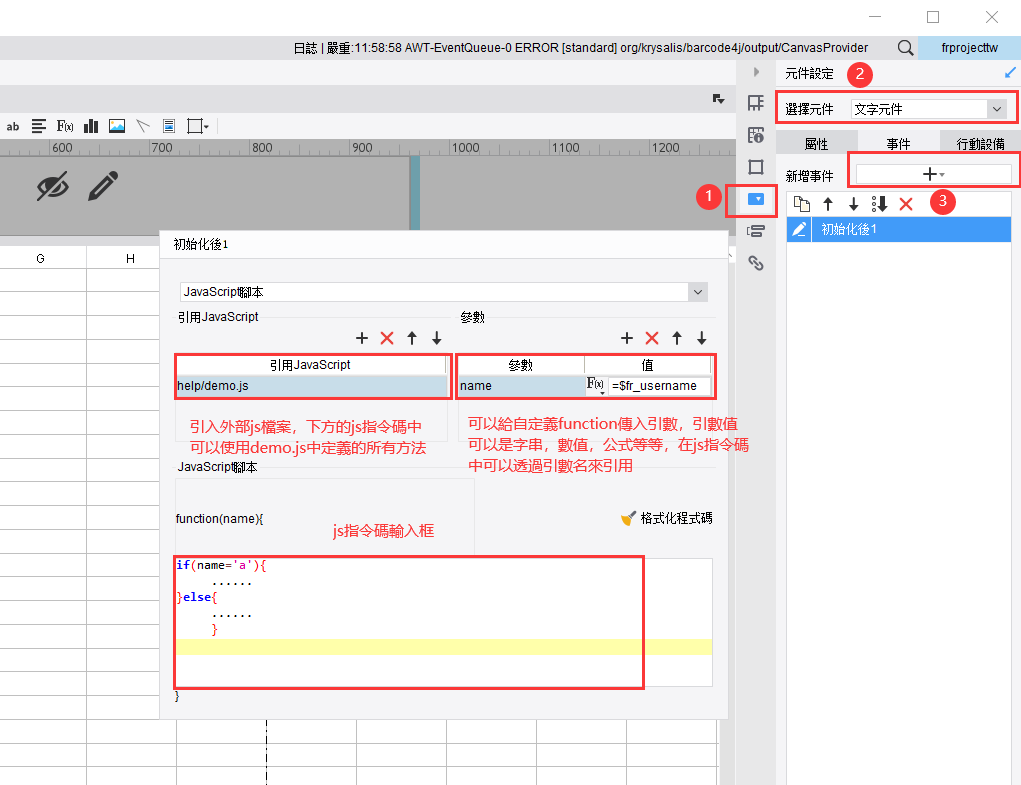Select the ab text tool in toolbar
Image resolution: width=1021 pixels, height=785 pixels.
pos(13,126)
